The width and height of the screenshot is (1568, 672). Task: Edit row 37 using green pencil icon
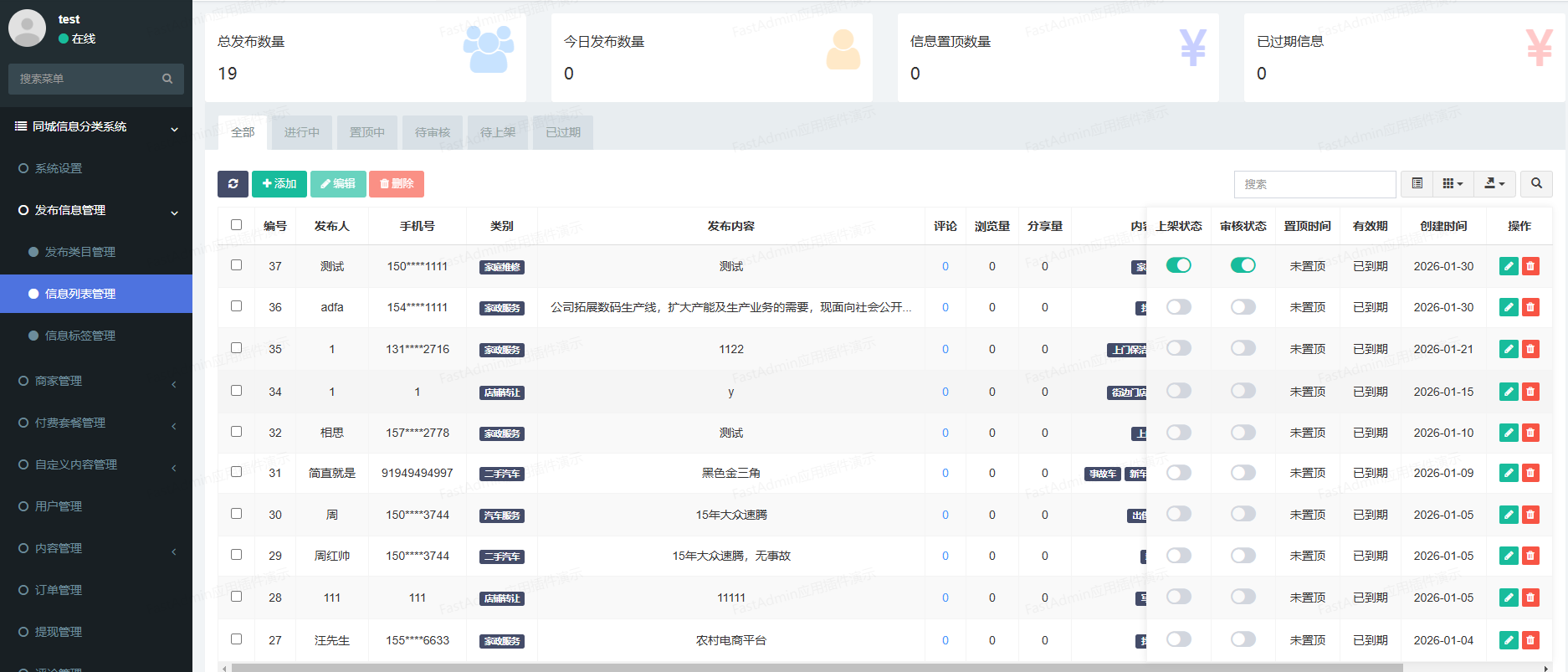[x=1508, y=267]
